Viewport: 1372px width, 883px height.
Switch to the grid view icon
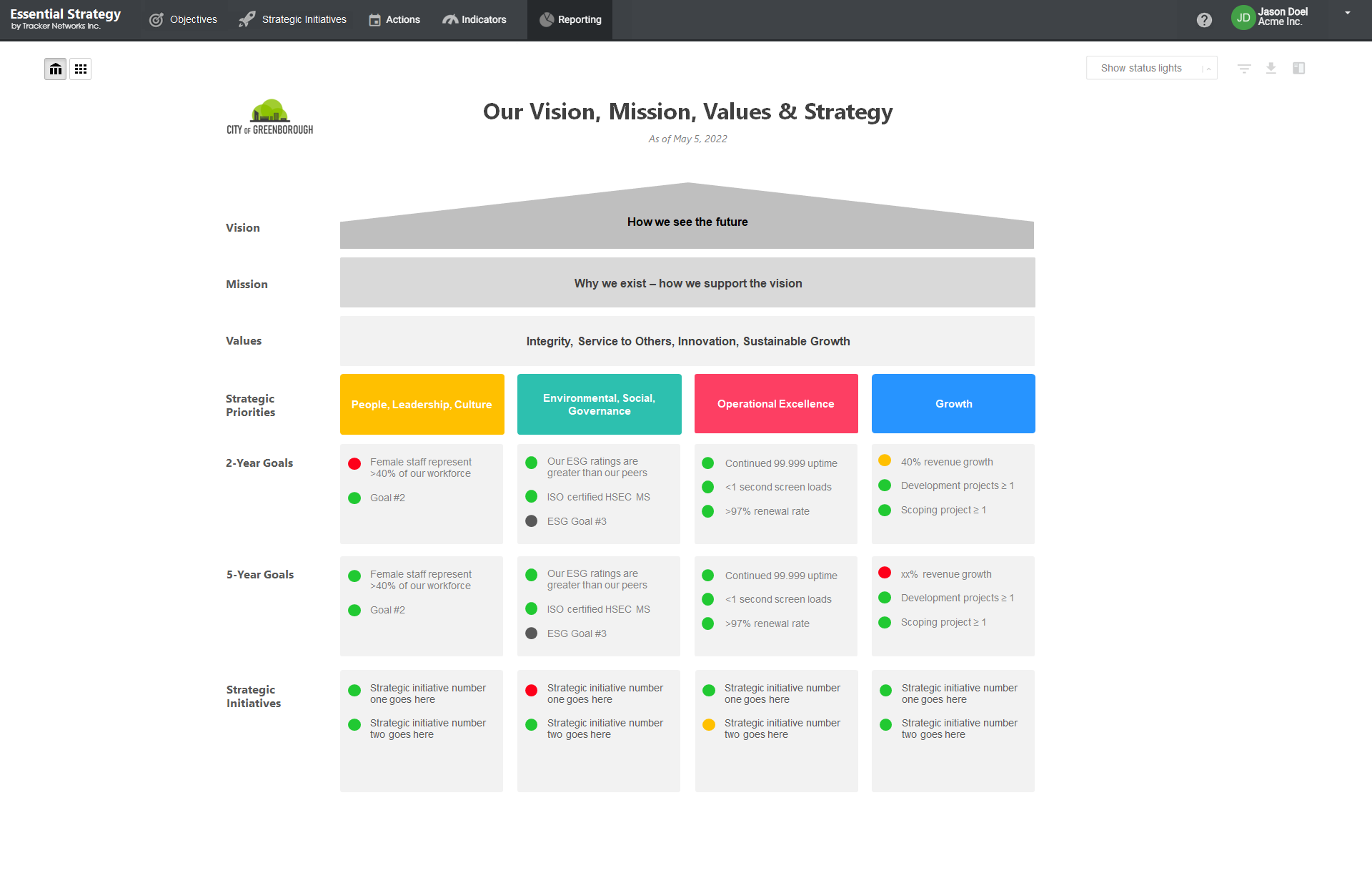pyautogui.click(x=80, y=69)
